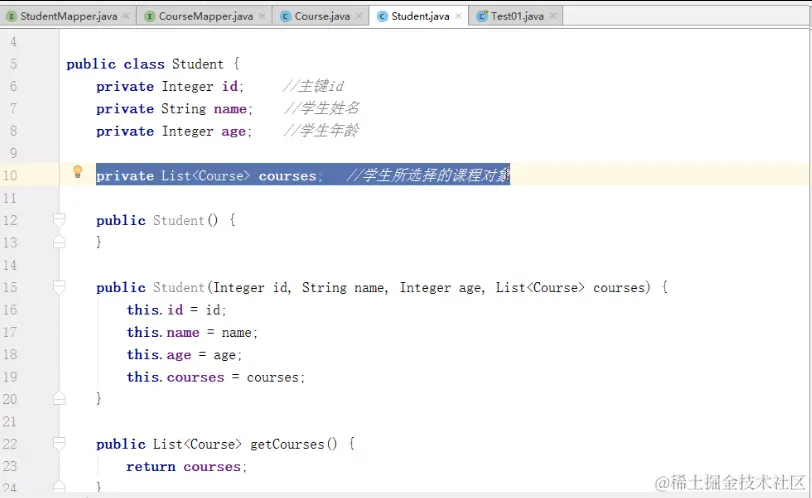This screenshot has height=498, width=812.
Task: Collapse the getCourses() method fold at line 22
Action: click(59, 443)
